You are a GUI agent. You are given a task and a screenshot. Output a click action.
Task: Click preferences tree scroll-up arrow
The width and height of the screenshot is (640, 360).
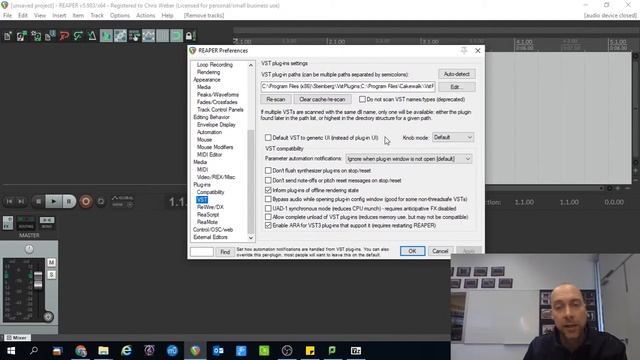pyautogui.click(x=251, y=65)
